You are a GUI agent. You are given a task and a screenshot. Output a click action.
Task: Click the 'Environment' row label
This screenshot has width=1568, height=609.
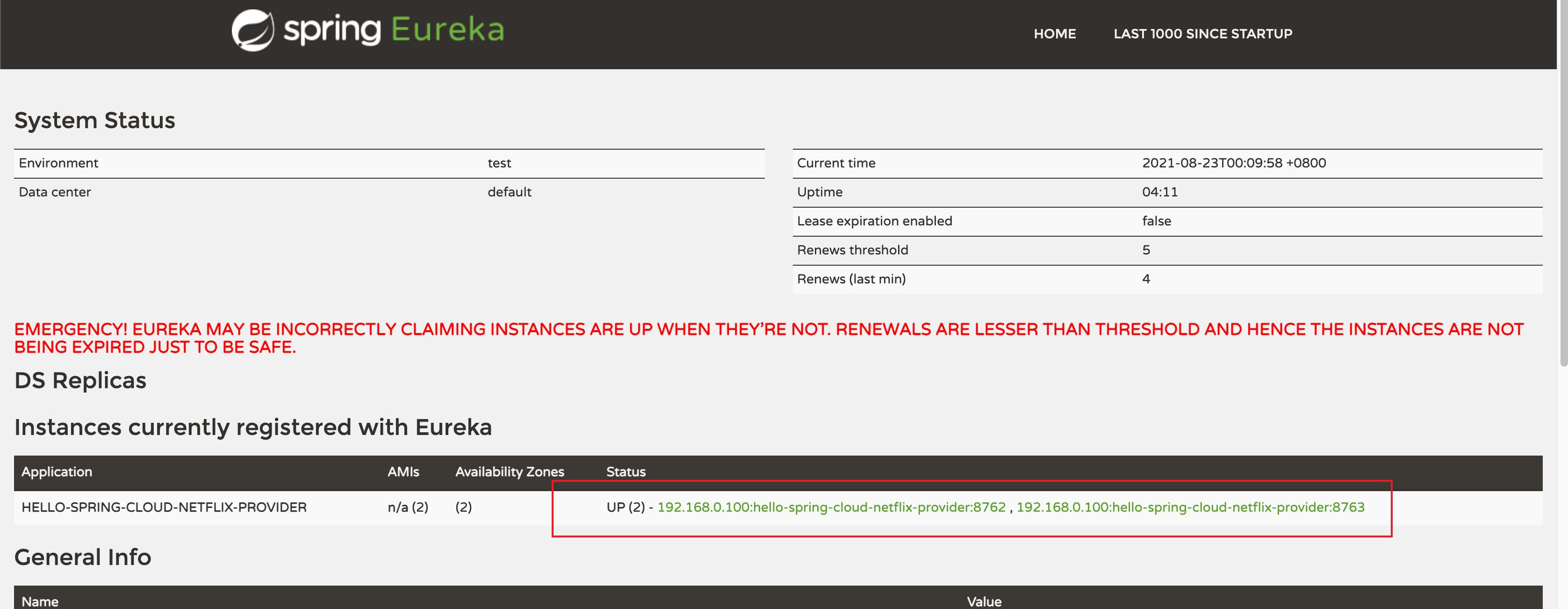tap(58, 163)
